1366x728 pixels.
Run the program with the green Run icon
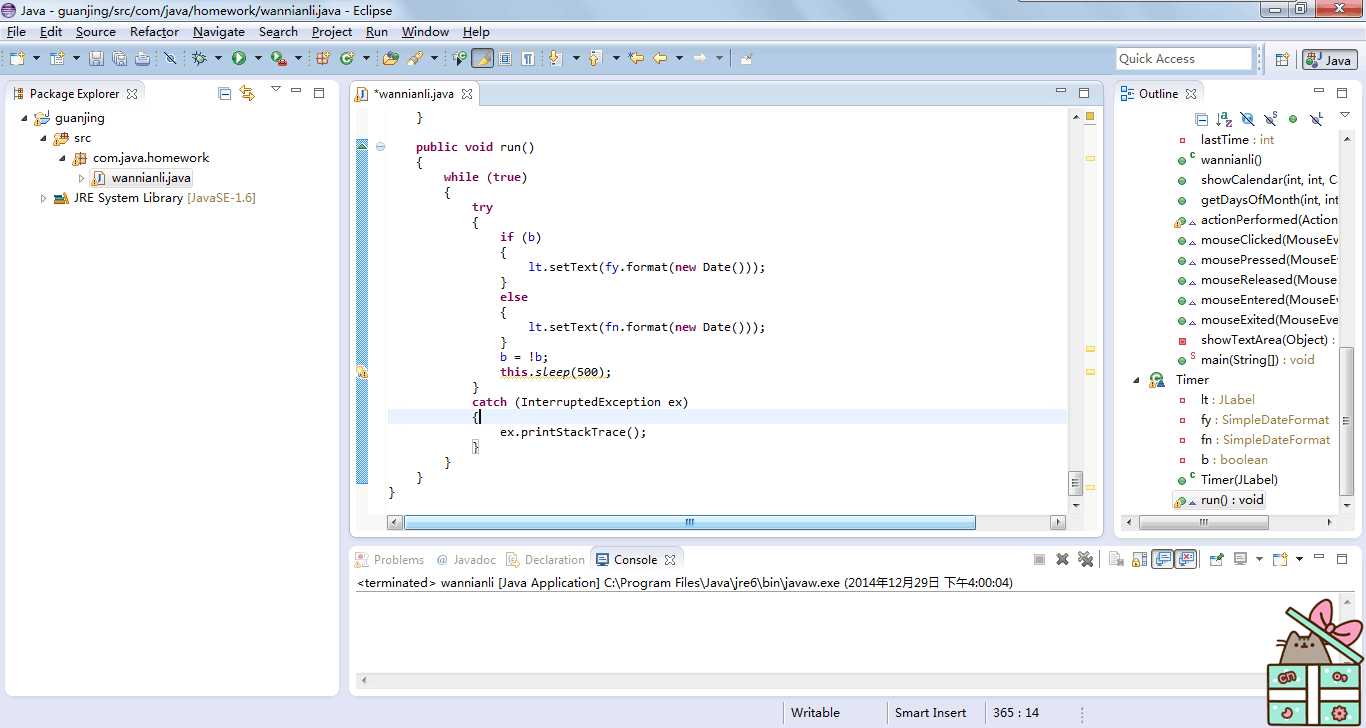239,59
